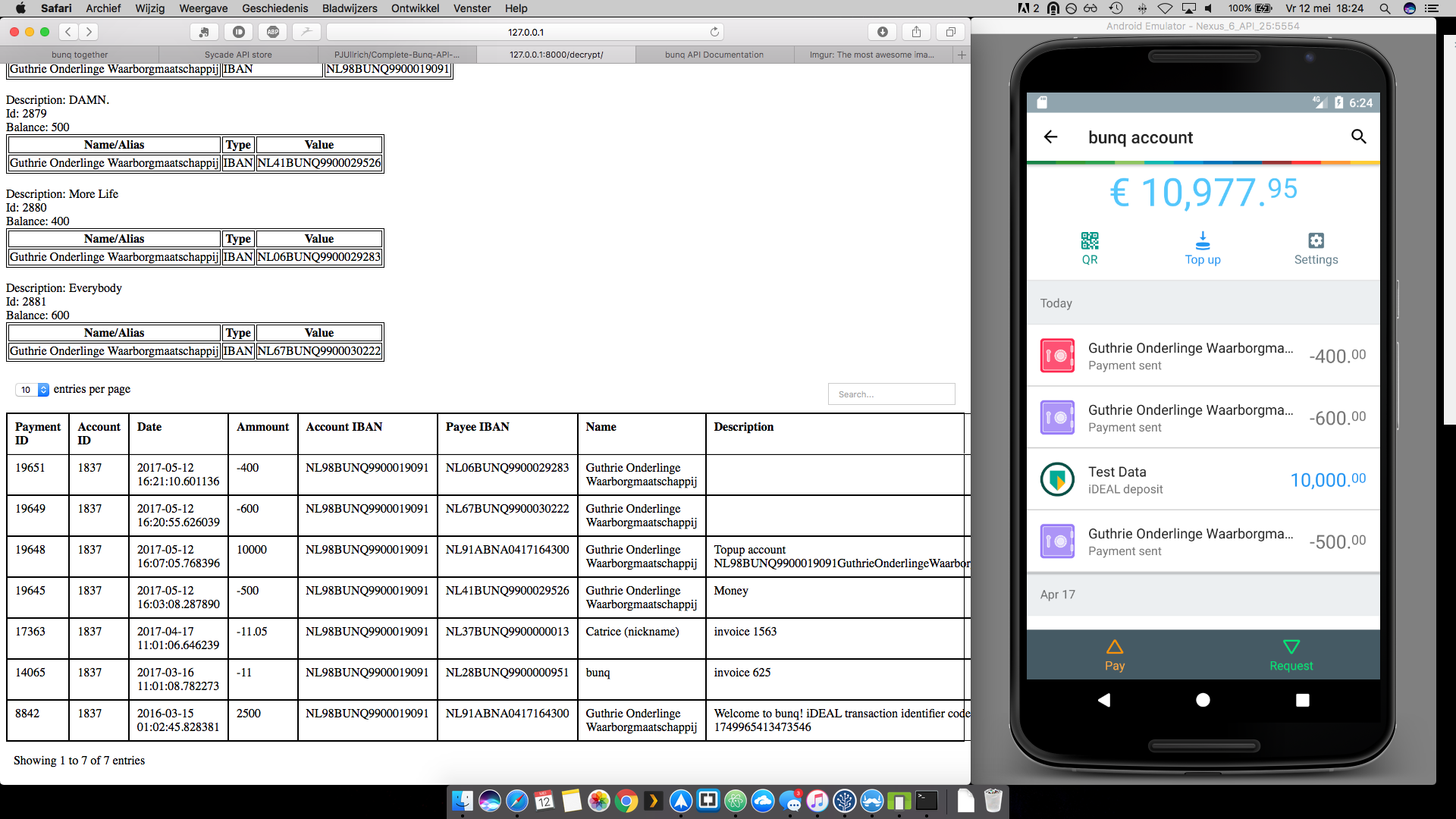The width and height of the screenshot is (1456, 819).
Task: Click the table Search input field
Action: pos(891,394)
